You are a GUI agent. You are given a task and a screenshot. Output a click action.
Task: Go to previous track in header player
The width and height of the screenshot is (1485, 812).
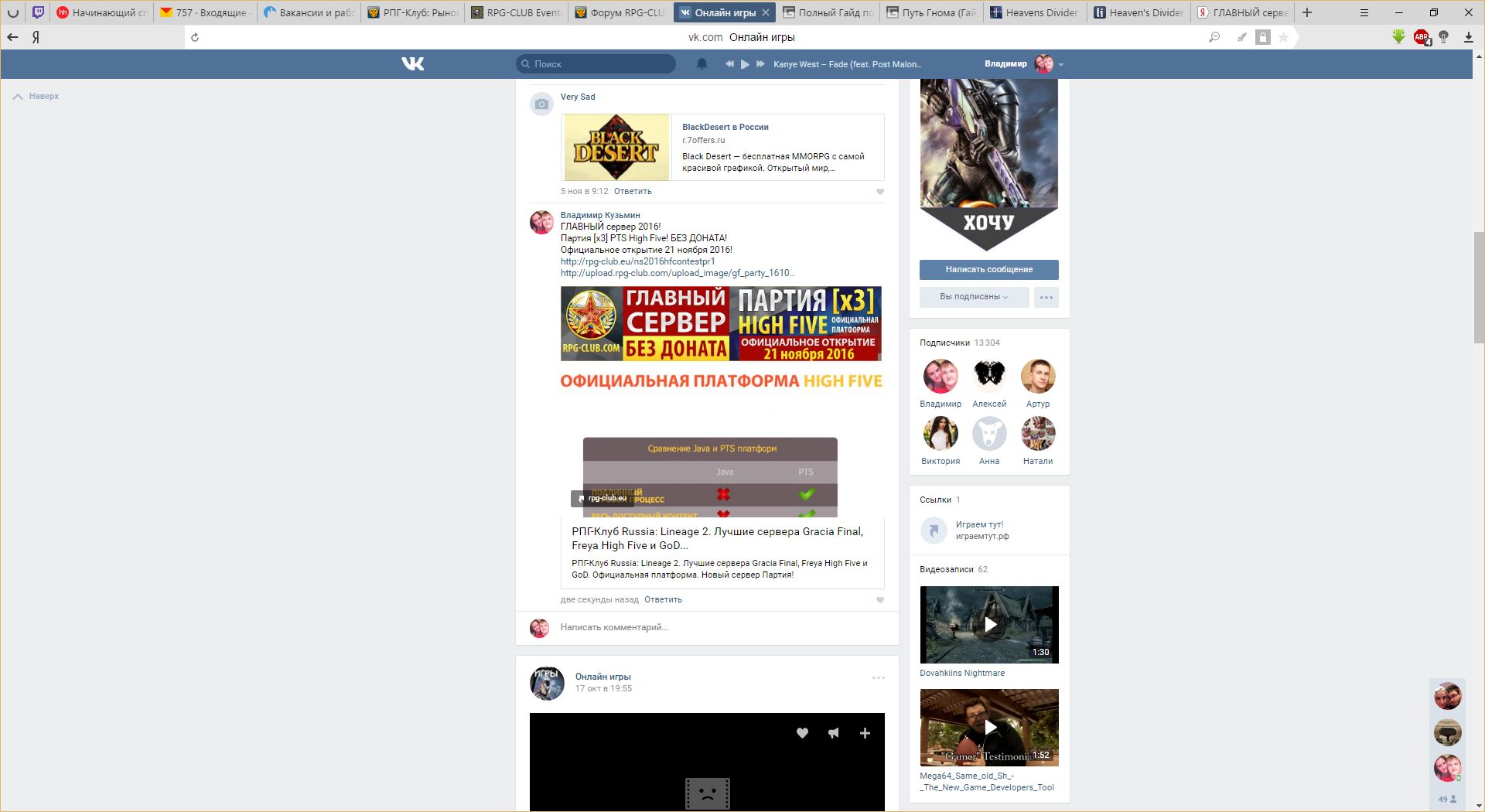(729, 64)
